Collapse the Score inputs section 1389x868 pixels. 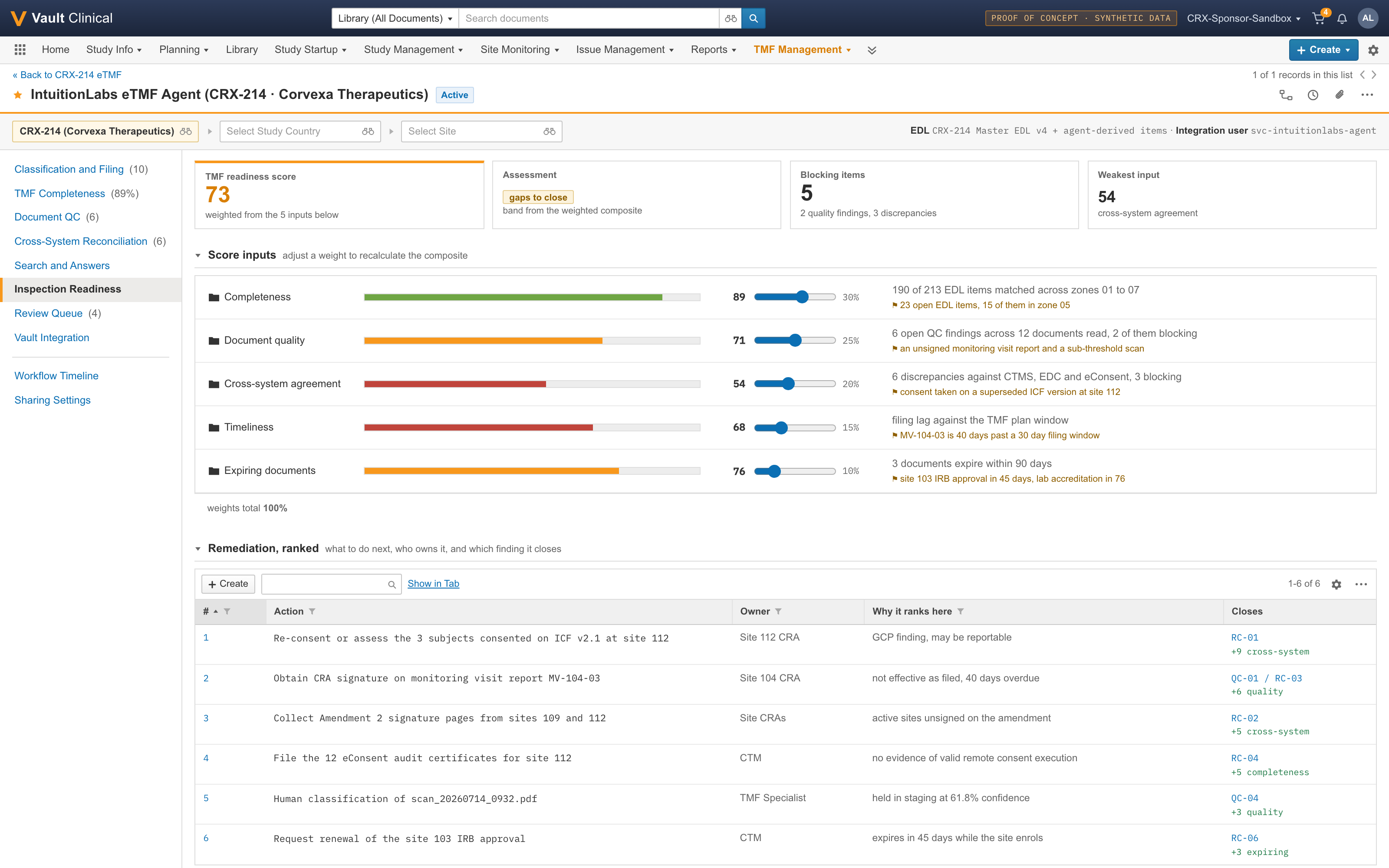[198, 256]
